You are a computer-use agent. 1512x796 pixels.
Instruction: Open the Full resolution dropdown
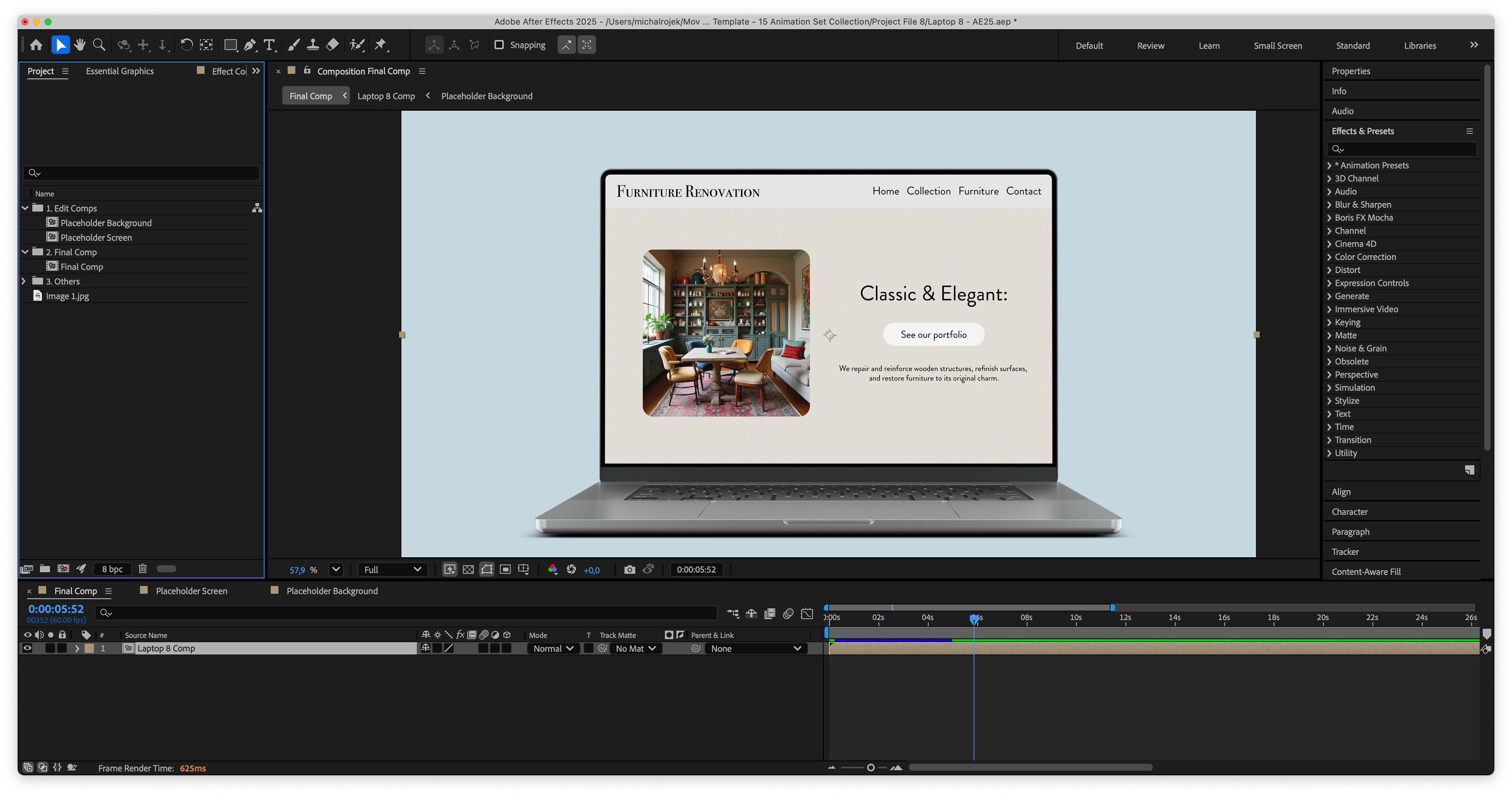392,569
